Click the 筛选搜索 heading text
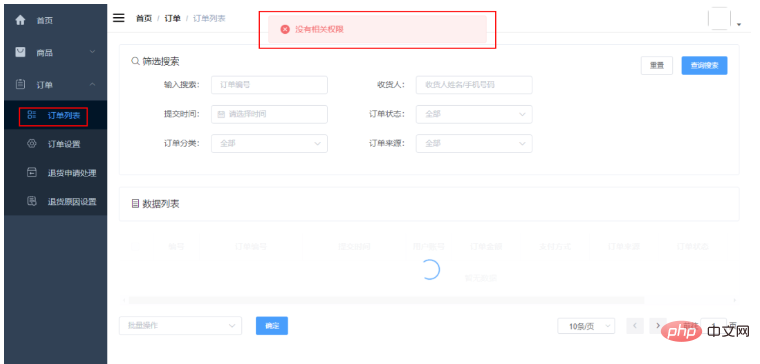The height and width of the screenshot is (364, 760). pos(161,62)
